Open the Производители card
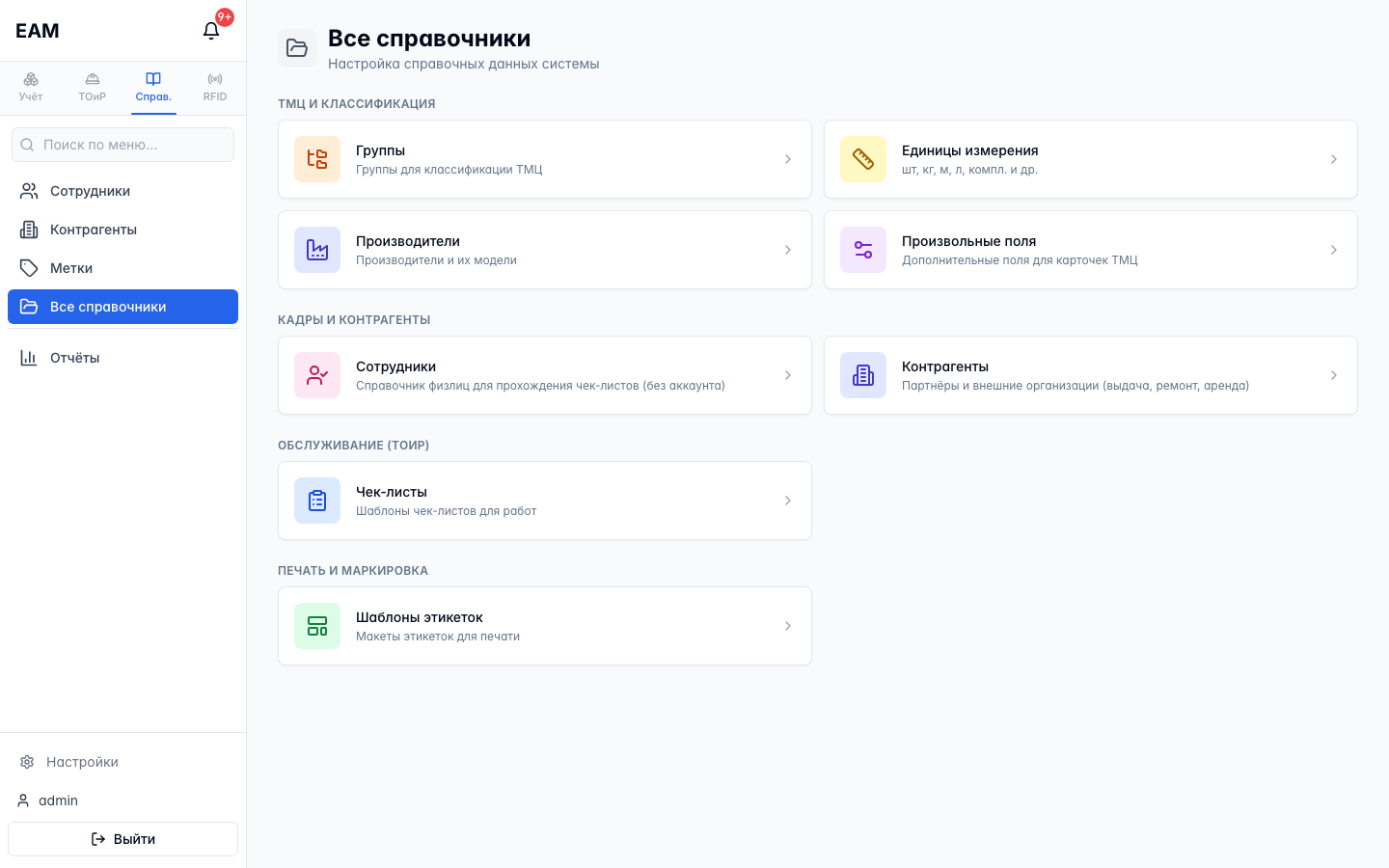This screenshot has height=868, width=1389. tap(545, 250)
